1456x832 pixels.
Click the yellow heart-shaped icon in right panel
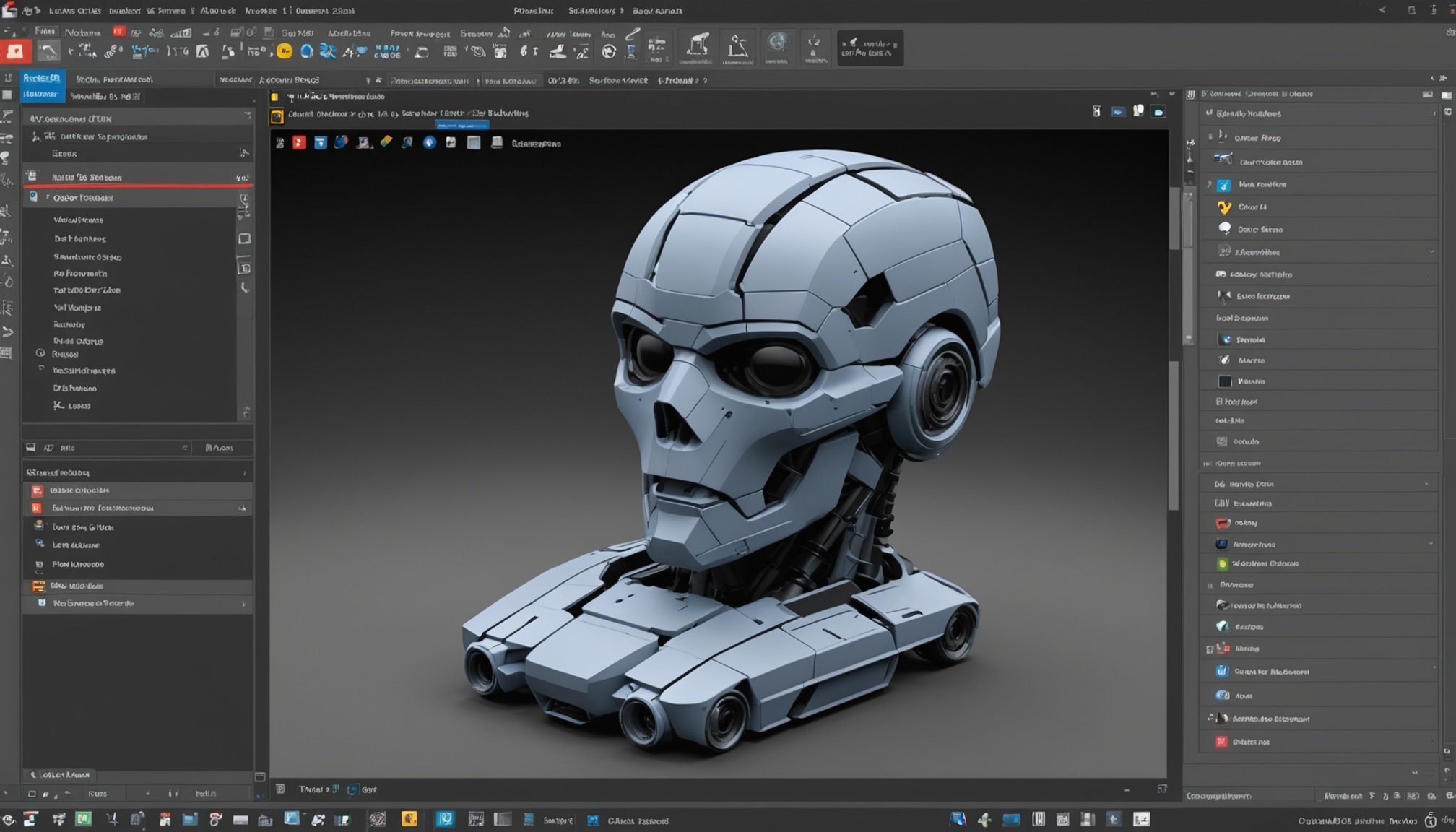[x=1224, y=207]
